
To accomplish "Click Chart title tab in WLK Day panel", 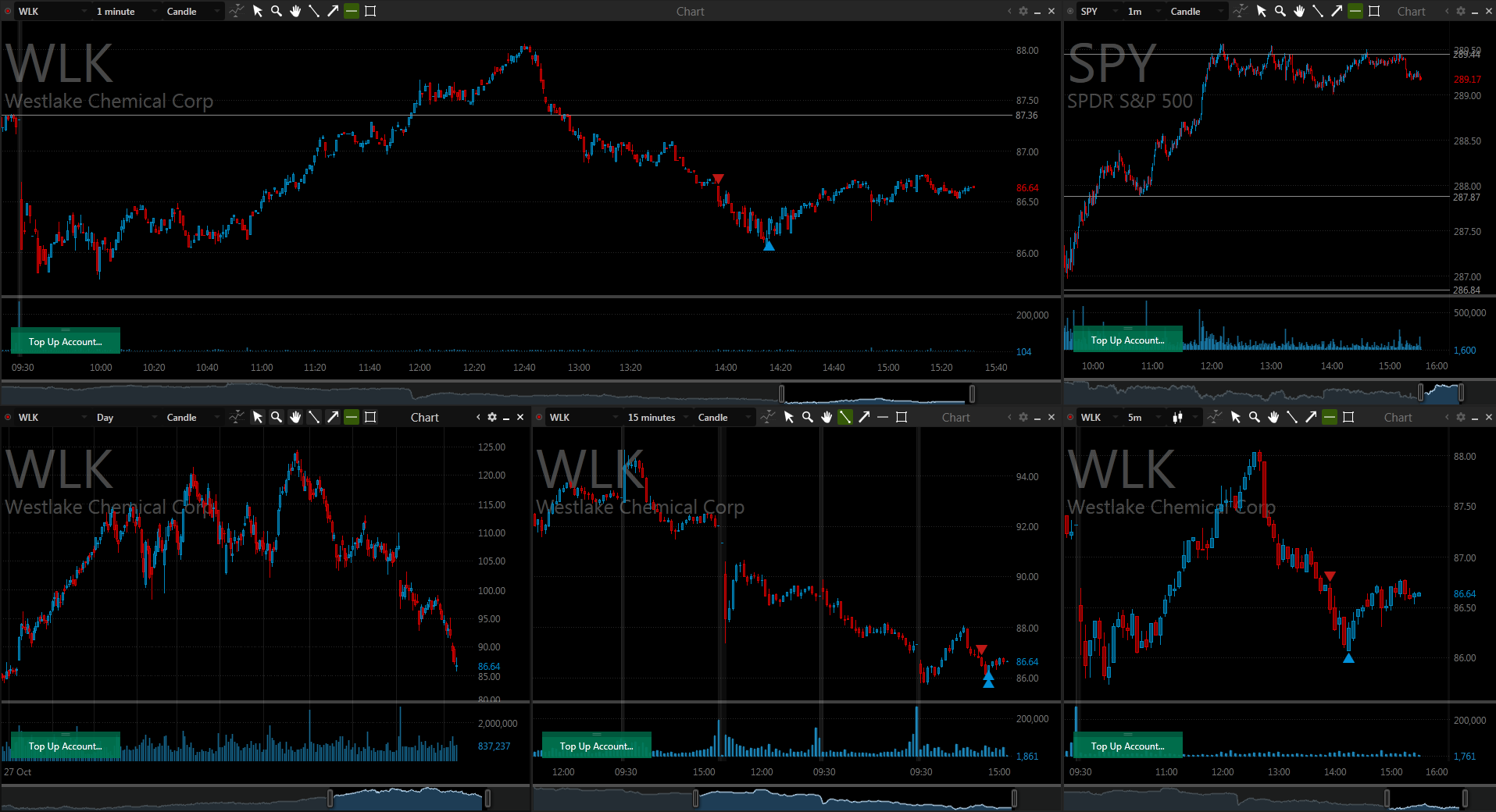I will pyautogui.click(x=424, y=418).
